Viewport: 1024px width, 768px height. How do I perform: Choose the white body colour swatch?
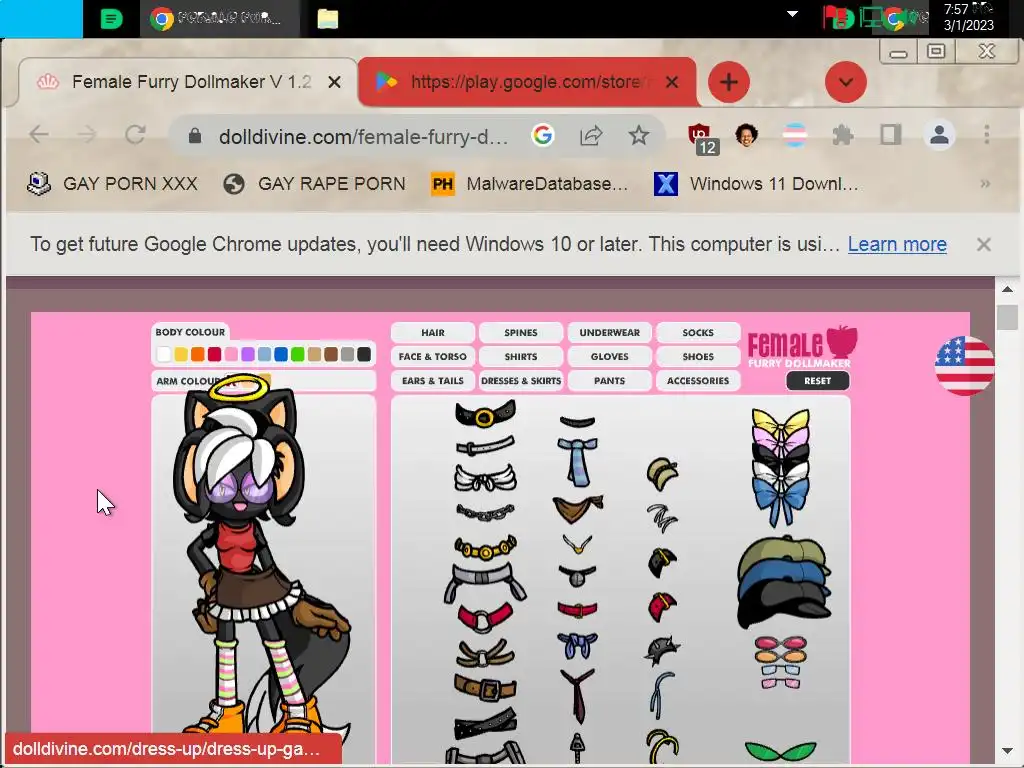point(164,354)
